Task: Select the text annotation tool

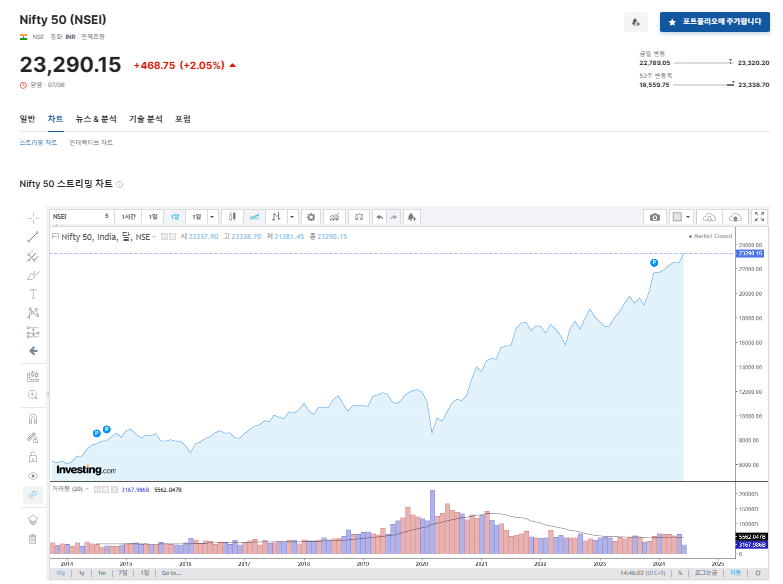Action: coord(33,294)
